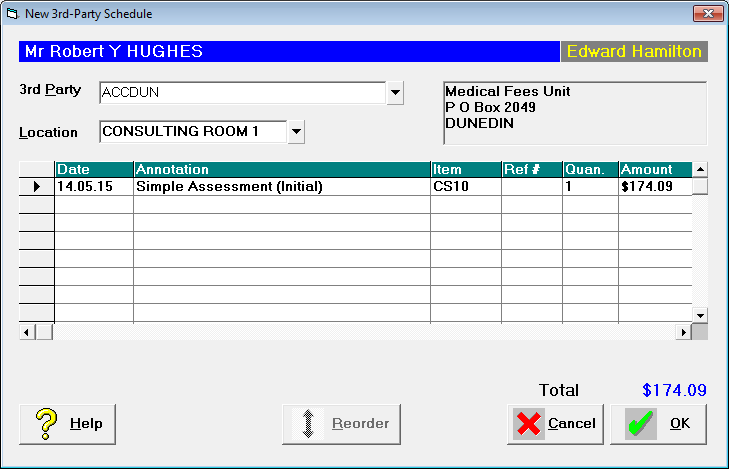
Task: Click the table's scroll down arrow
Action: 700,315
